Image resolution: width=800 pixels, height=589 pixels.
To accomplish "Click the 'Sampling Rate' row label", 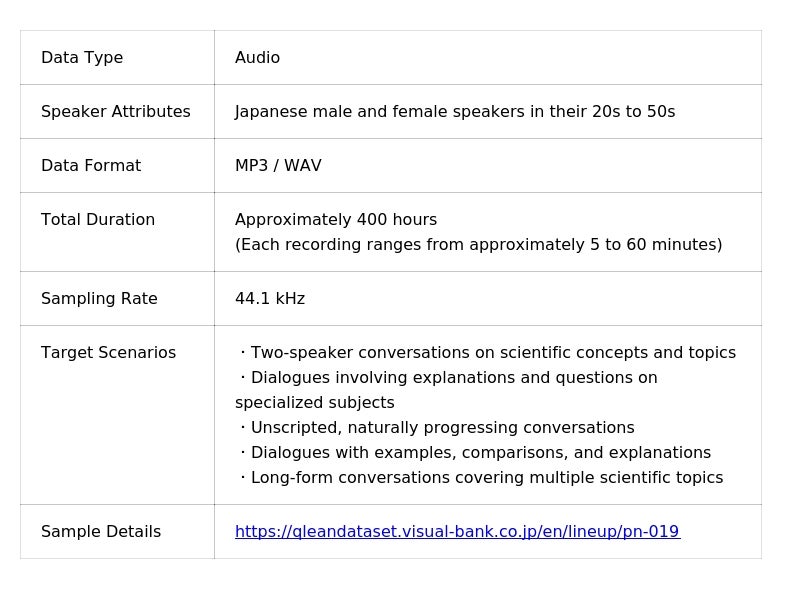I will click(x=99, y=299).
